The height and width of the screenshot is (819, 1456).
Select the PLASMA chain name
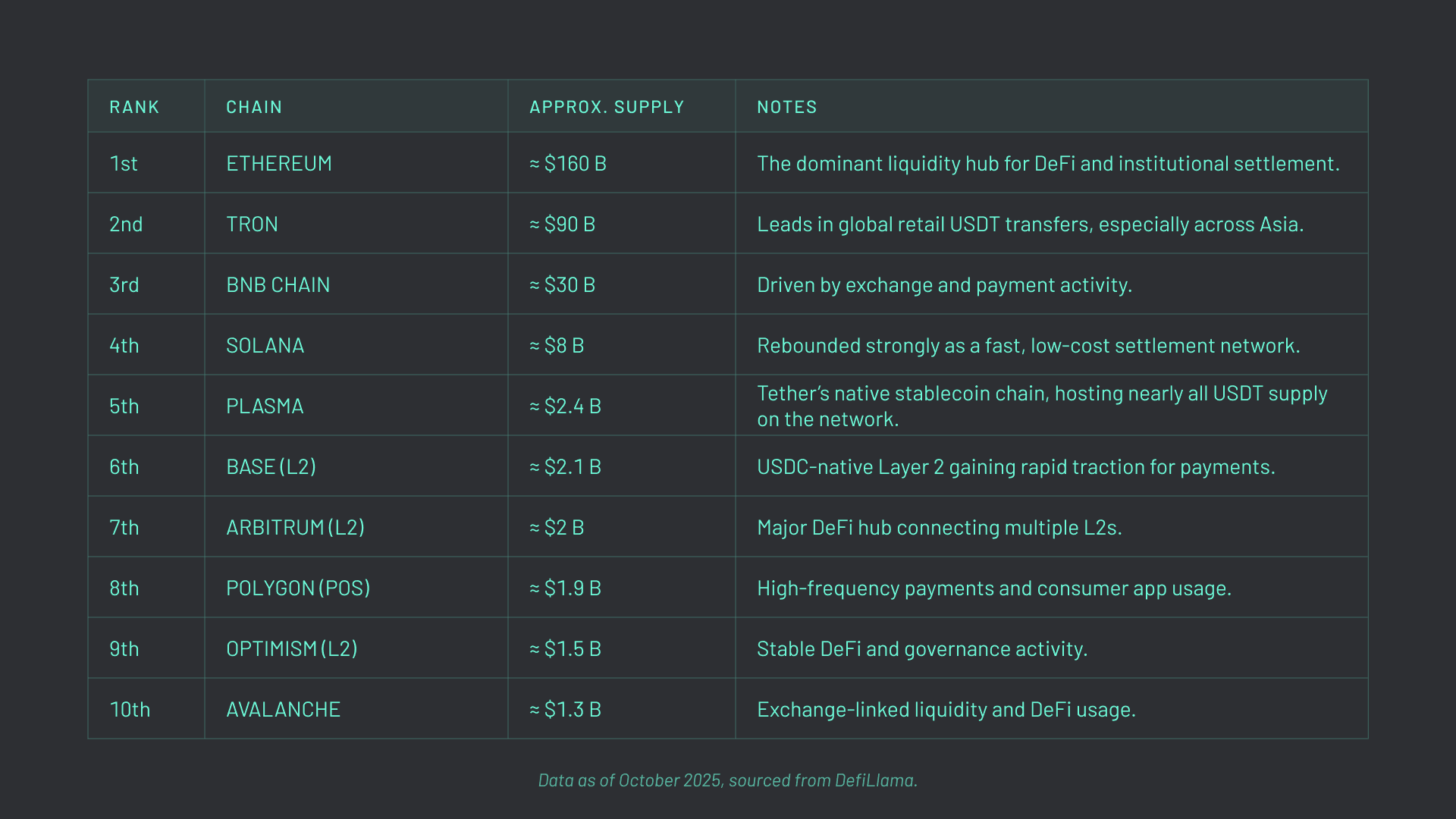click(264, 406)
